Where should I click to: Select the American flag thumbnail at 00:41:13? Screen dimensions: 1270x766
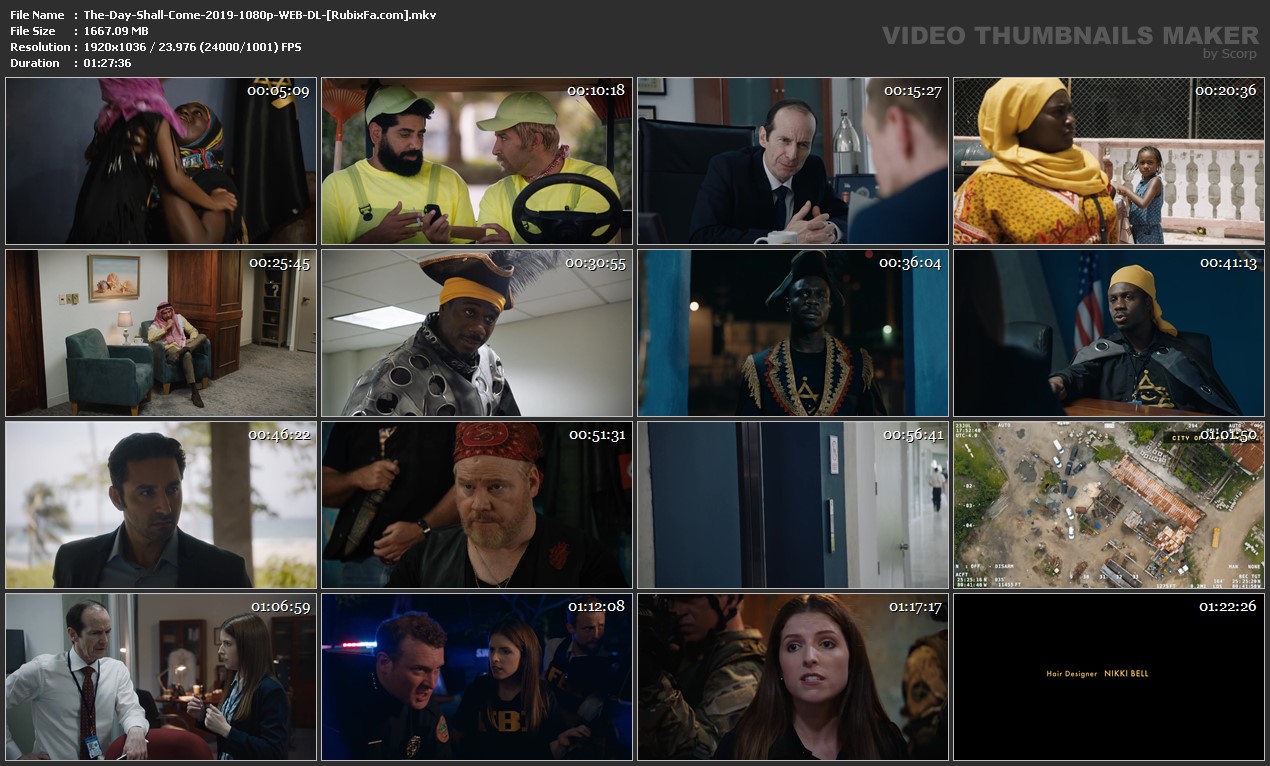[x=1109, y=333]
